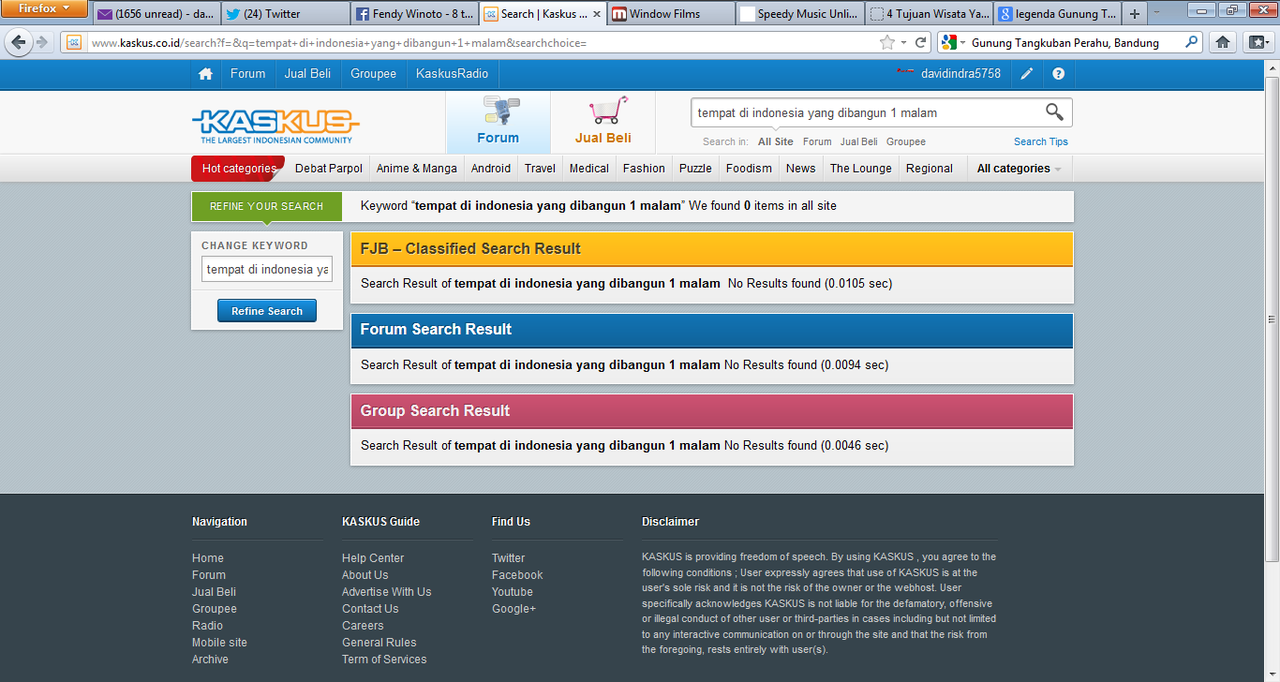Open the browser home page icon
Image resolution: width=1280 pixels, height=682 pixels.
click(x=1221, y=42)
